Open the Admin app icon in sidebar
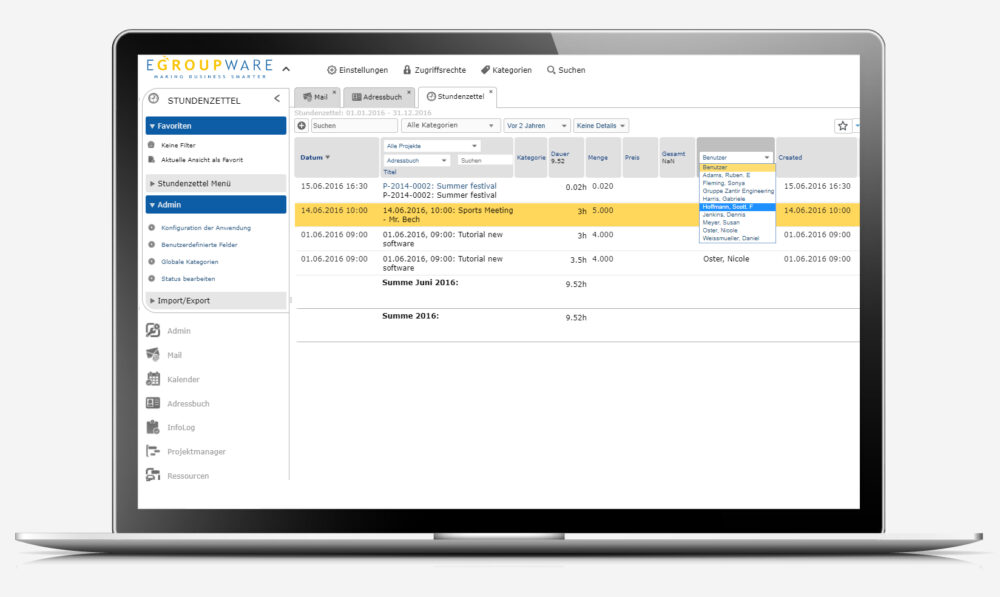The width and height of the screenshot is (1000, 597). point(153,331)
